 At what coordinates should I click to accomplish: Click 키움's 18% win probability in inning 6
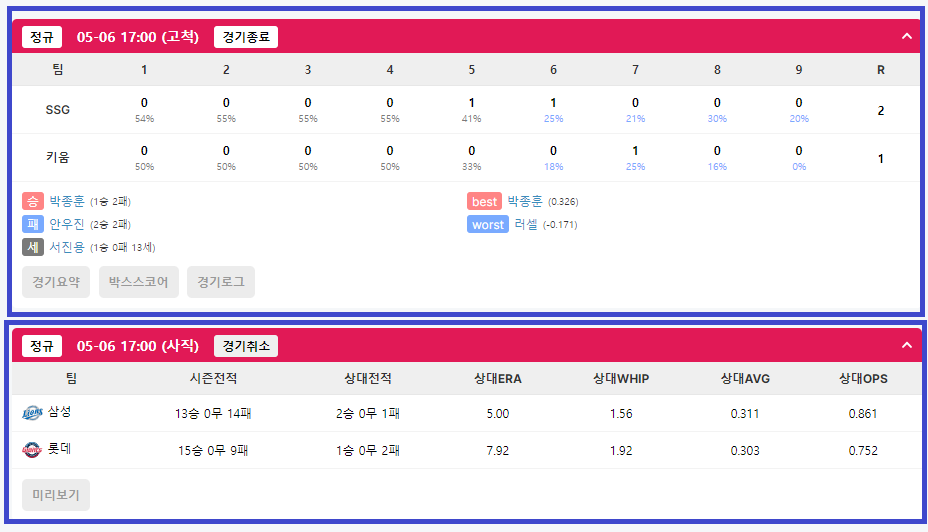[x=553, y=167]
